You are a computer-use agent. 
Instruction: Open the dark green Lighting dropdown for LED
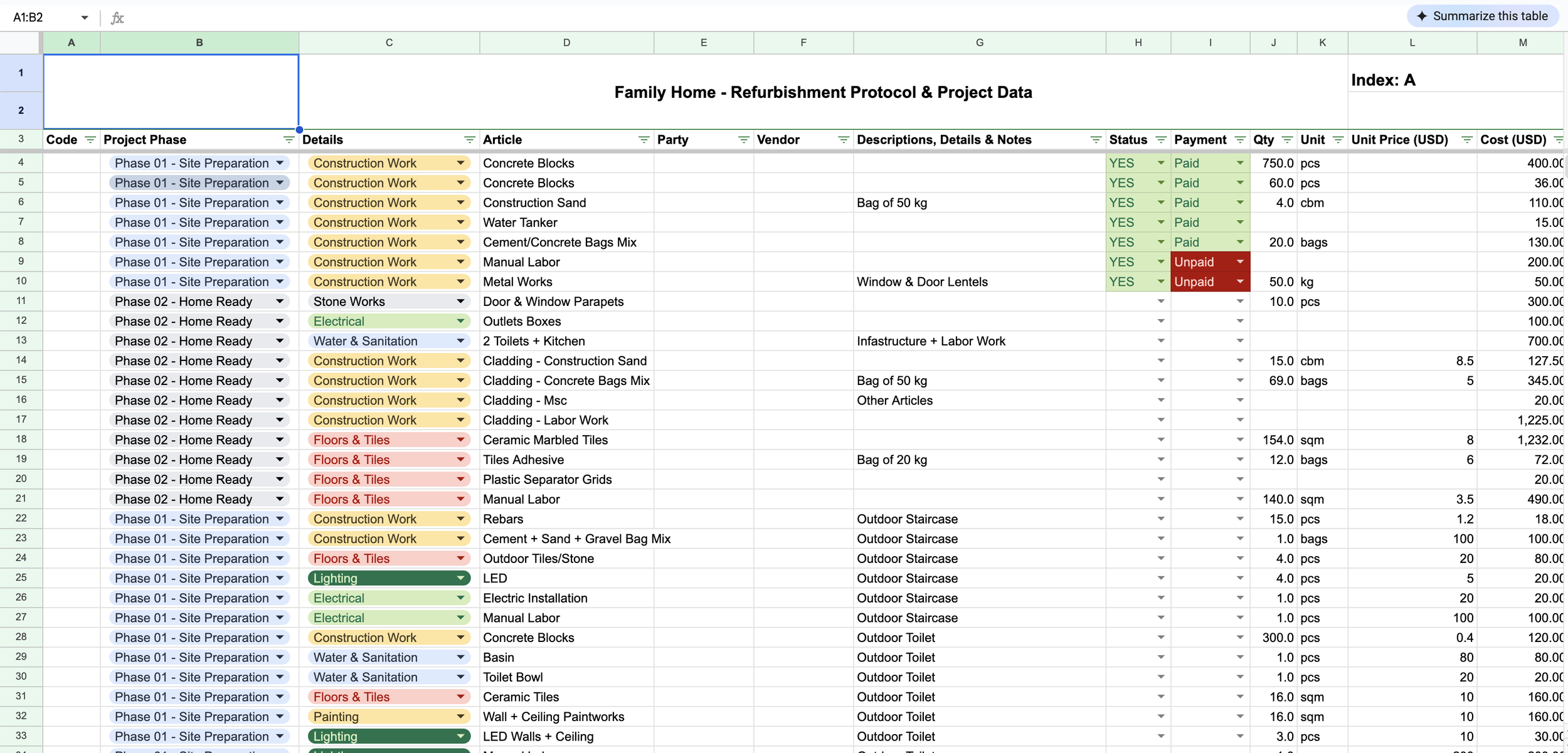pyautogui.click(x=460, y=578)
